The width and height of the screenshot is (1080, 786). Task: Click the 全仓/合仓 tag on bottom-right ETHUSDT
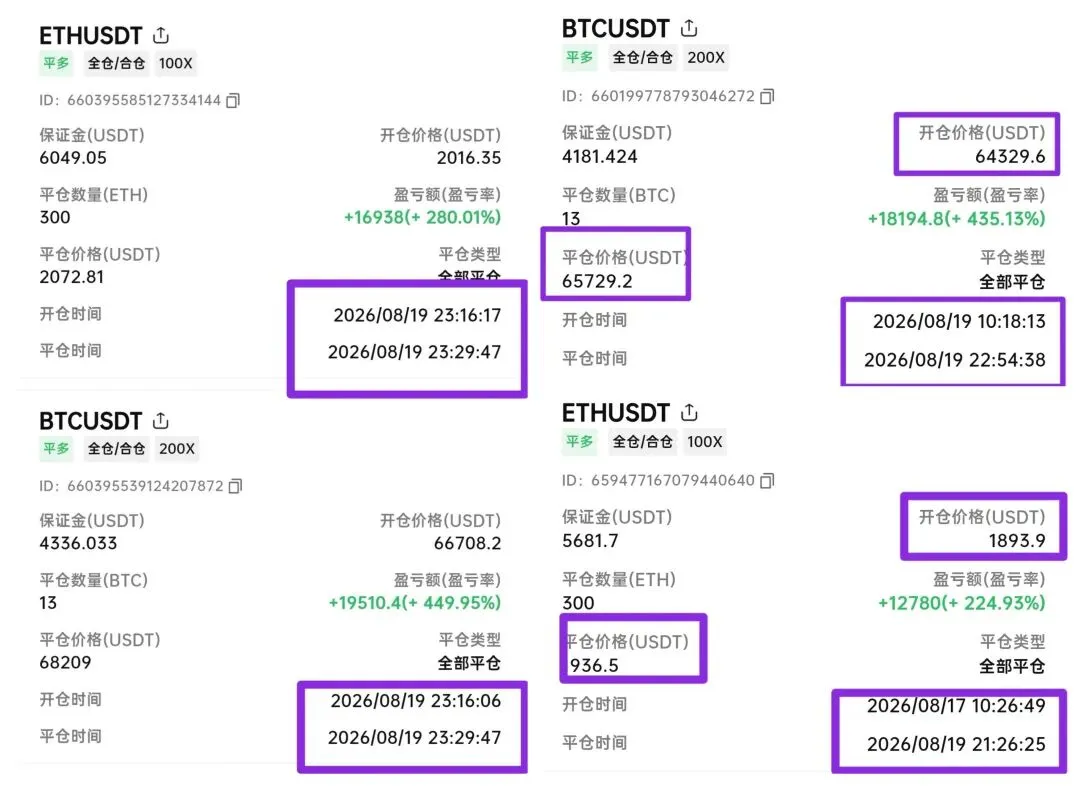pos(642,442)
